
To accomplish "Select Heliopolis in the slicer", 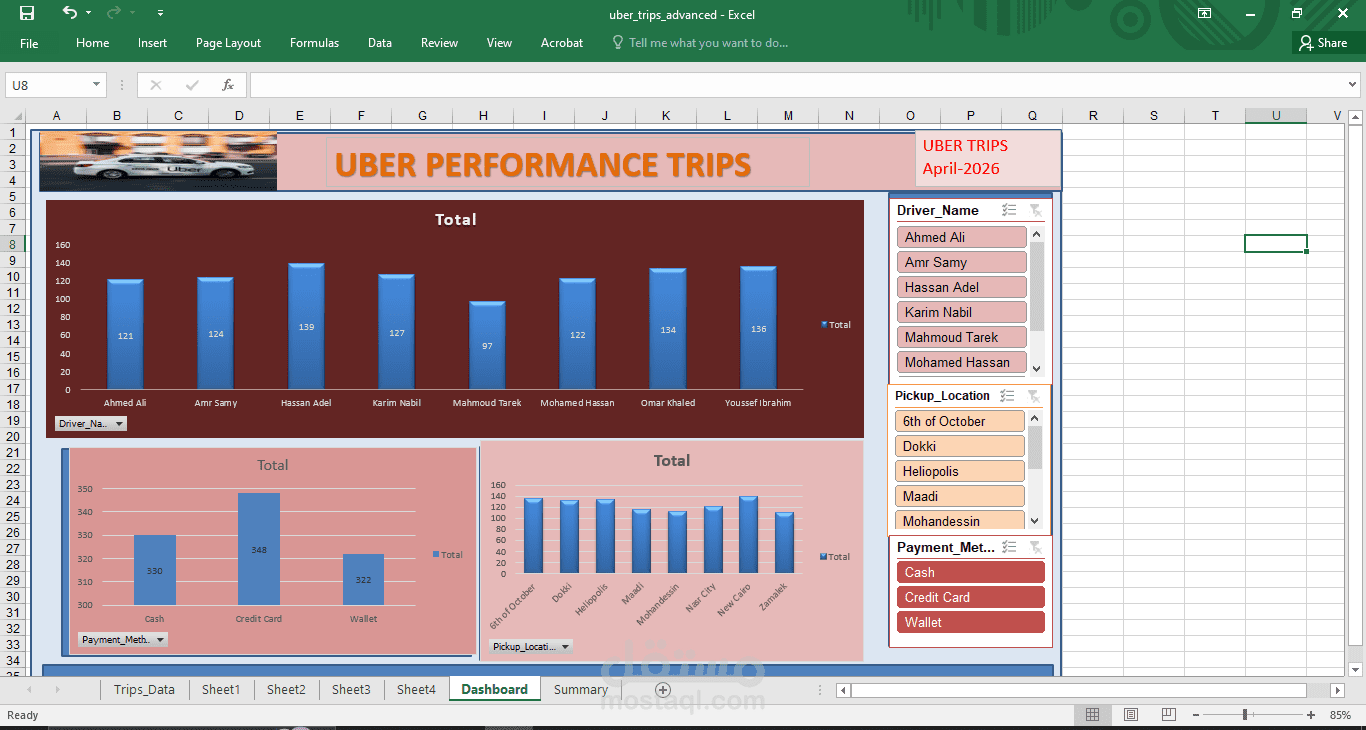I will pyautogui.click(x=960, y=471).
